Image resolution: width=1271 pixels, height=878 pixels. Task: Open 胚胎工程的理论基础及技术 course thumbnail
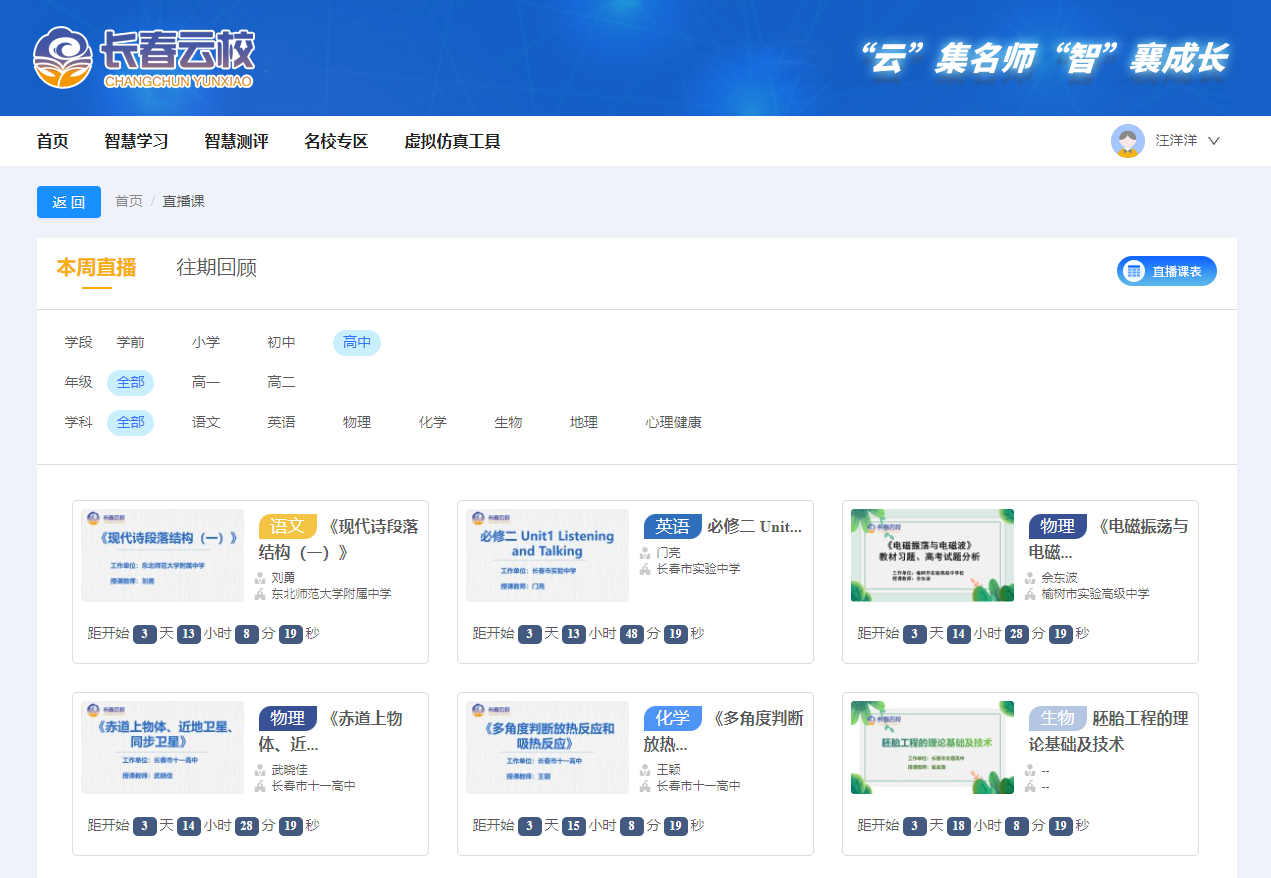pos(932,747)
